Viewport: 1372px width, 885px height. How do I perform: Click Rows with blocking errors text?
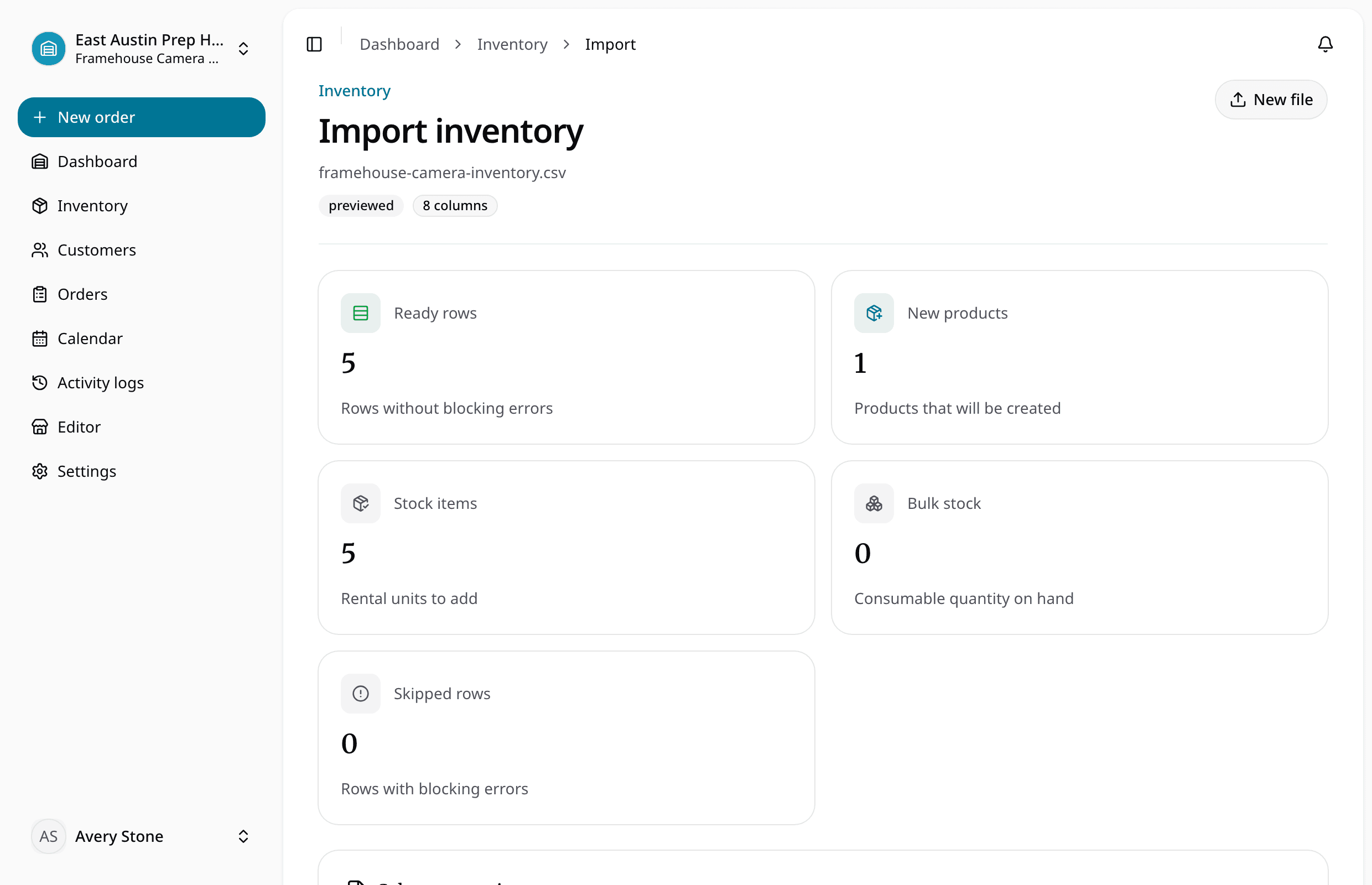pos(434,788)
